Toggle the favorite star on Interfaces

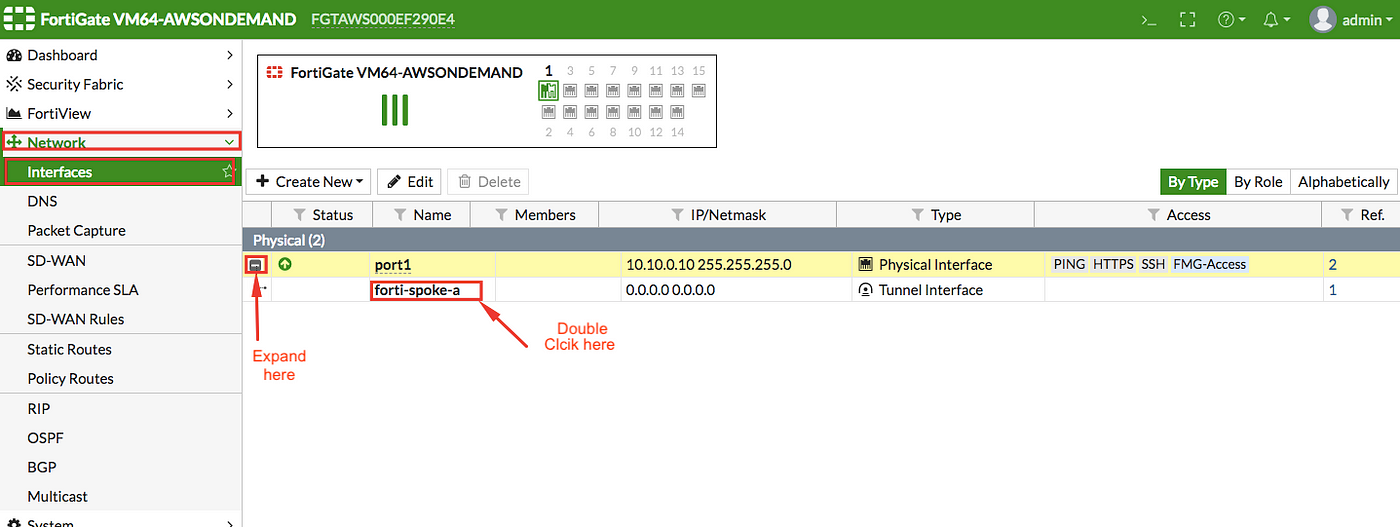pos(228,172)
